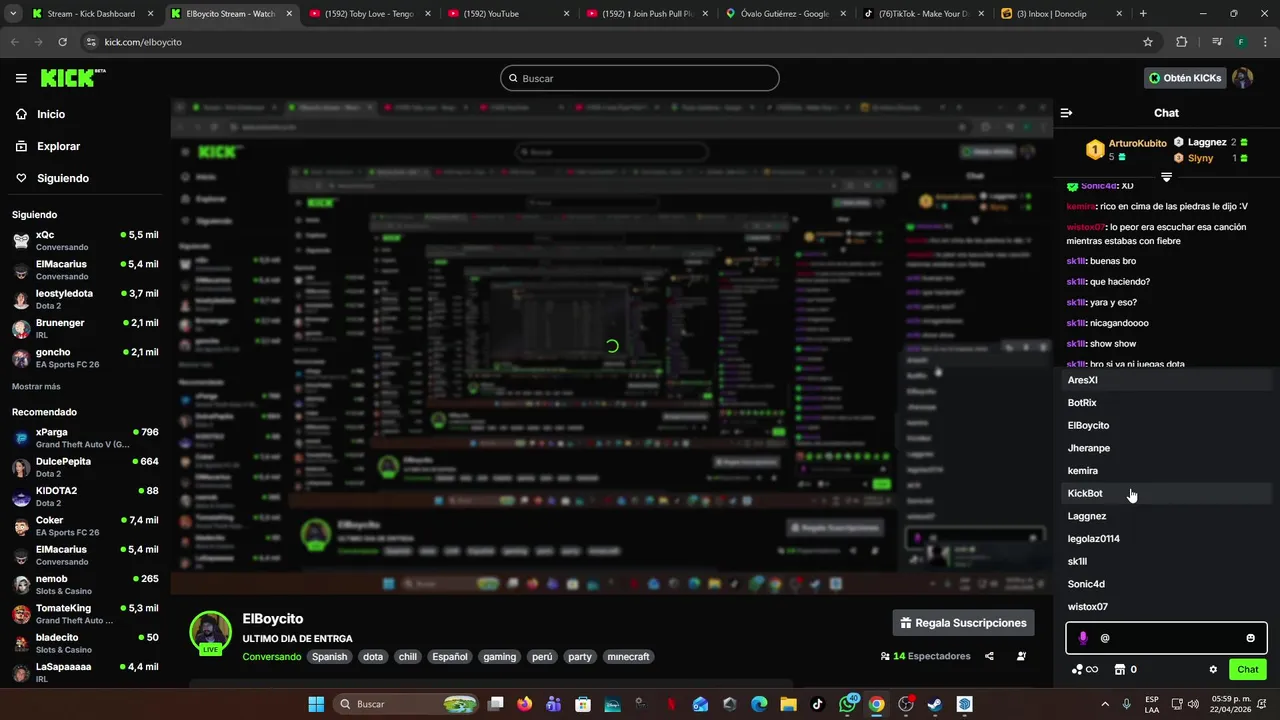Open xQc channel in following list
This screenshot has width=1280, height=720.
point(85,240)
